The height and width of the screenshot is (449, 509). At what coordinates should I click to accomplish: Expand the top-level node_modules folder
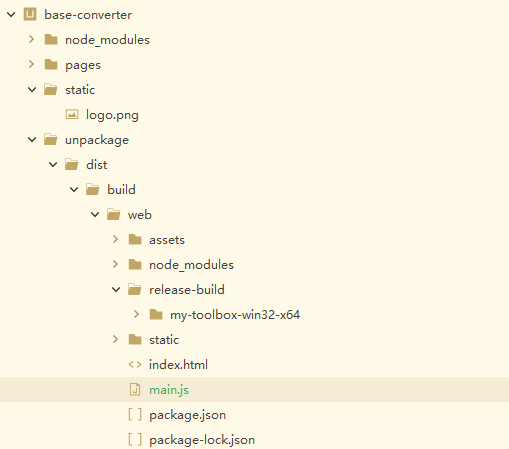click(31, 39)
